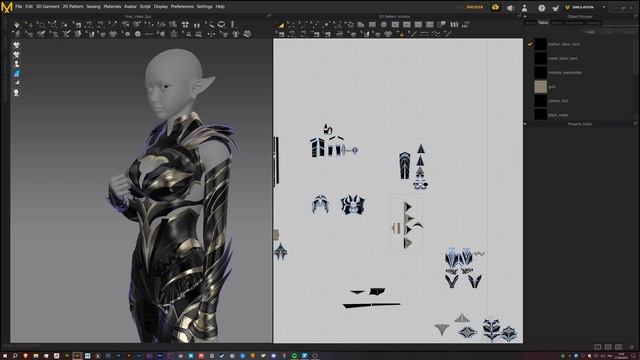The width and height of the screenshot is (640, 360).
Task: Open the announcements megaphone icon
Action: tap(510, 7)
